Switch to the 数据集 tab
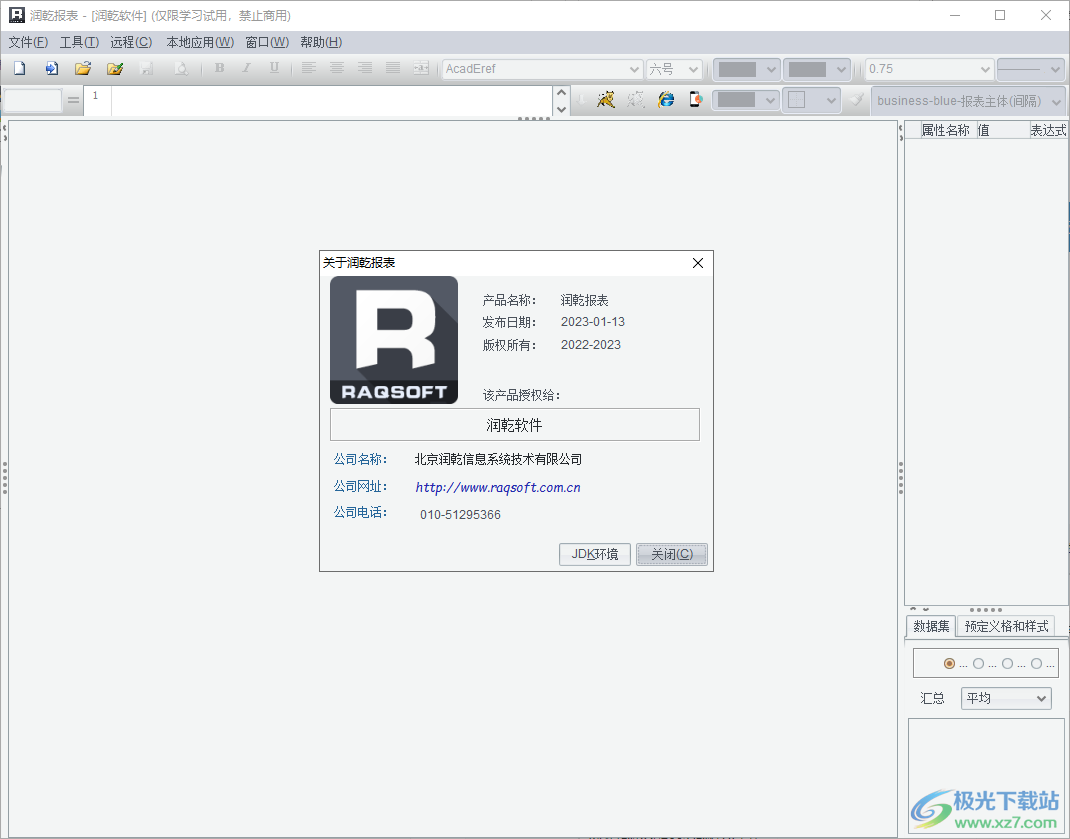The height and width of the screenshot is (839, 1070). [931, 626]
